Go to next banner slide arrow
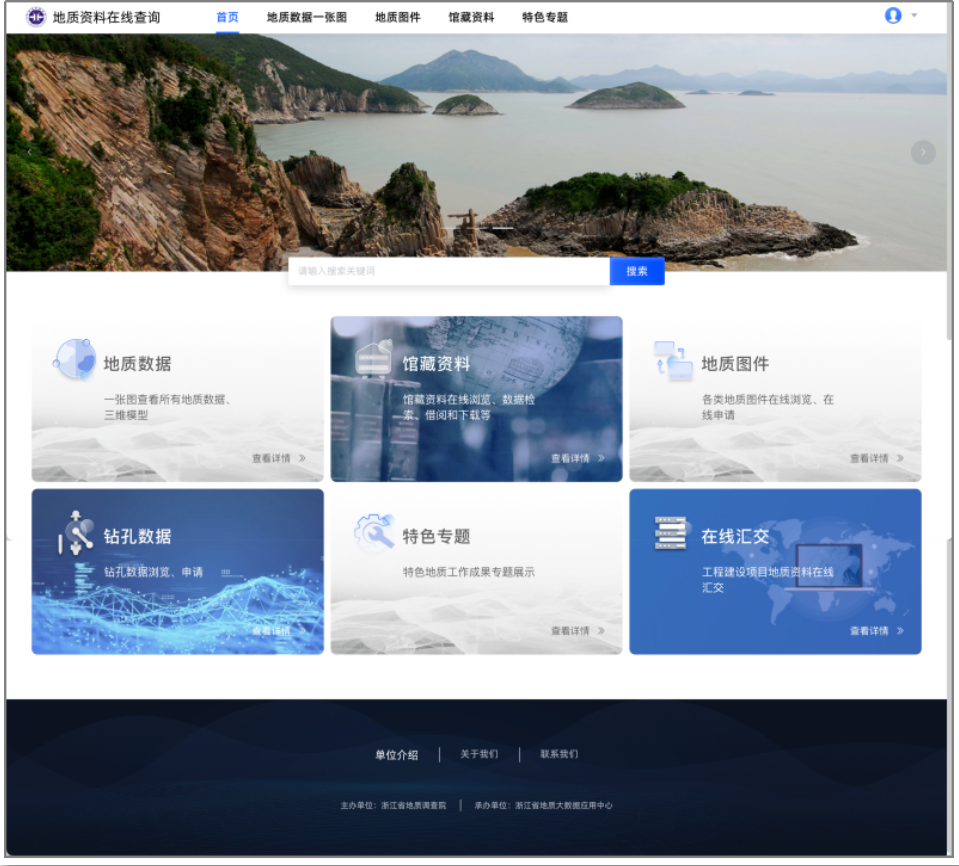The height and width of the screenshot is (866, 959). [923, 152]
